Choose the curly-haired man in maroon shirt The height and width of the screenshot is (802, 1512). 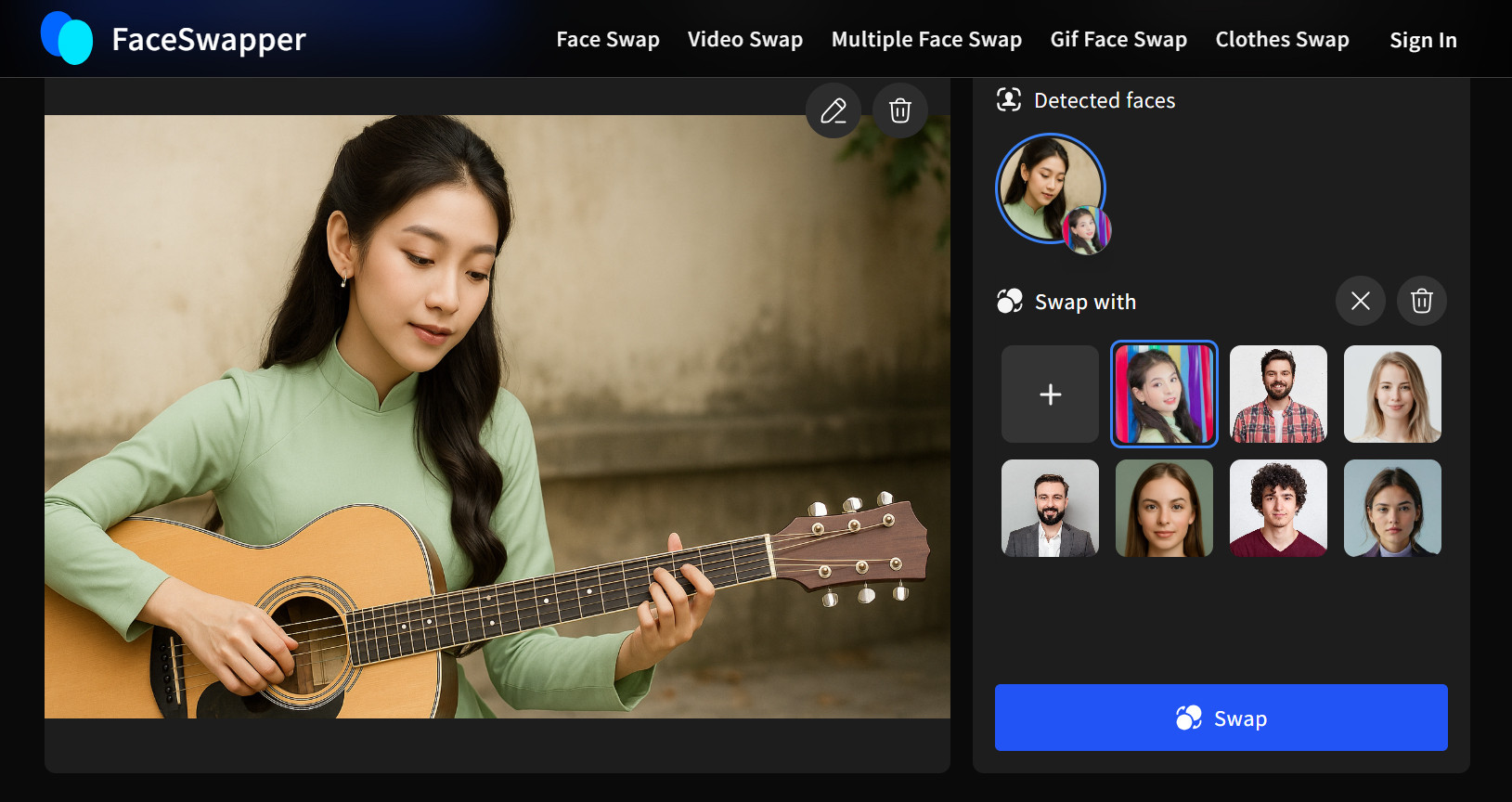coord(1278,509)
